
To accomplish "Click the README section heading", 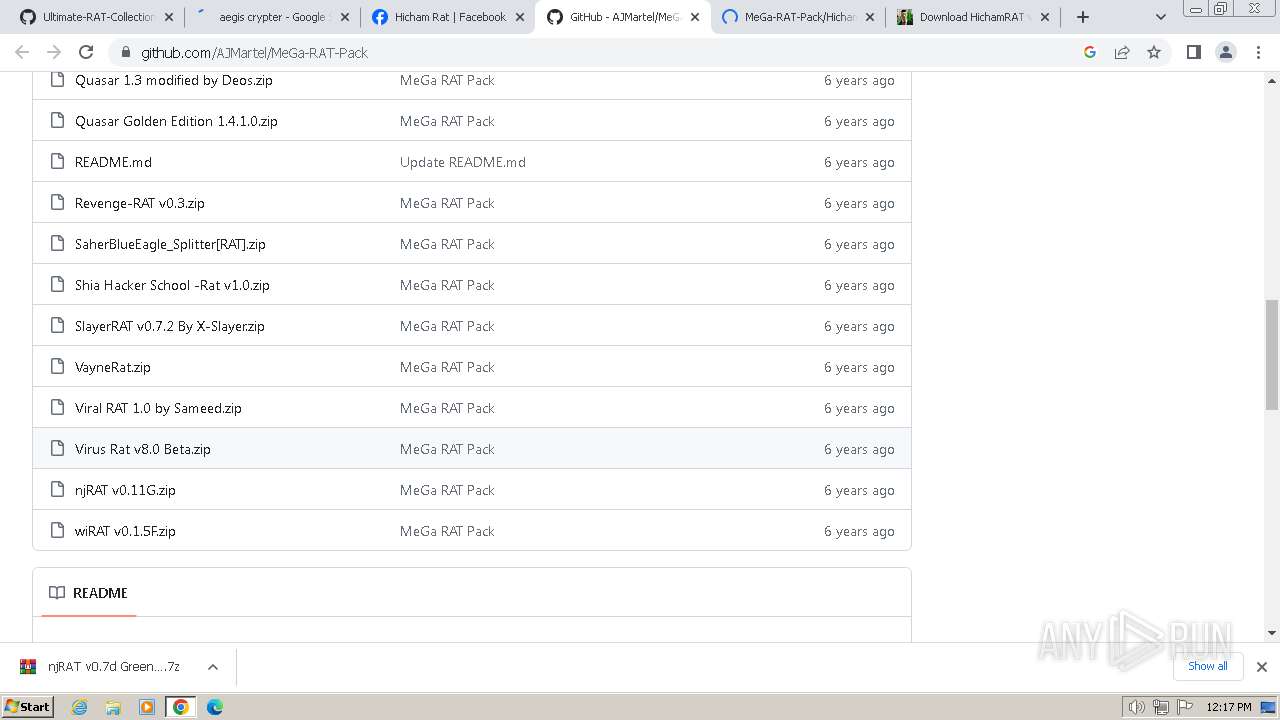I will pos(100,593).
